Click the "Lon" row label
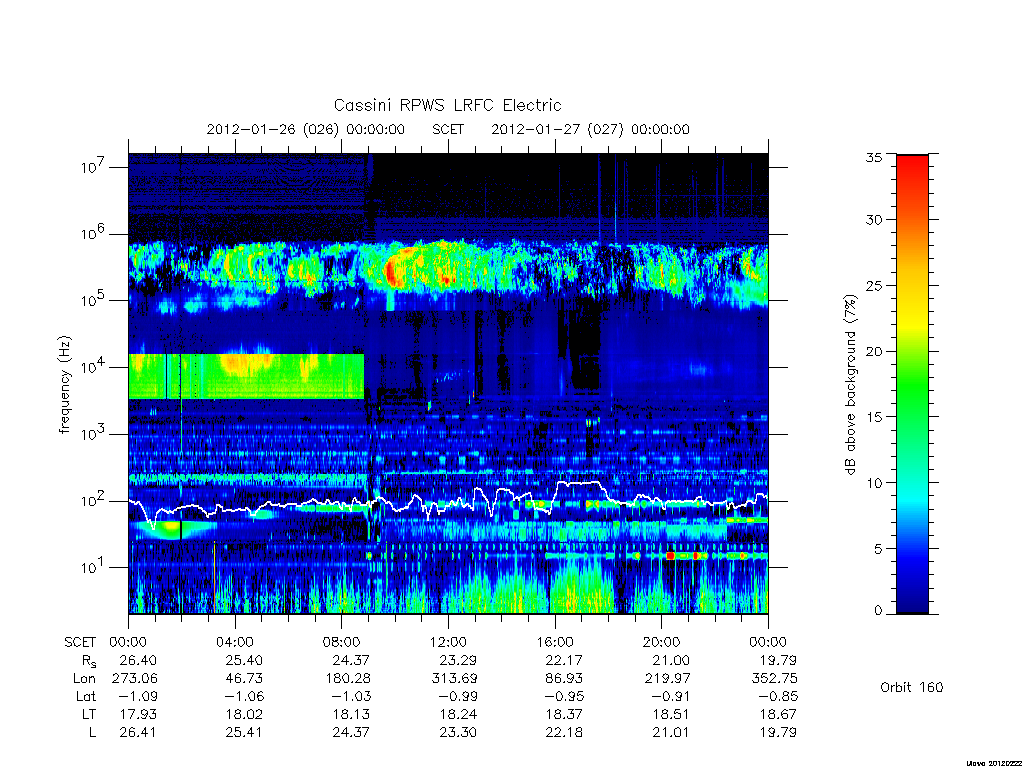Screen dimensions: 1024x768 coord(84,679)
